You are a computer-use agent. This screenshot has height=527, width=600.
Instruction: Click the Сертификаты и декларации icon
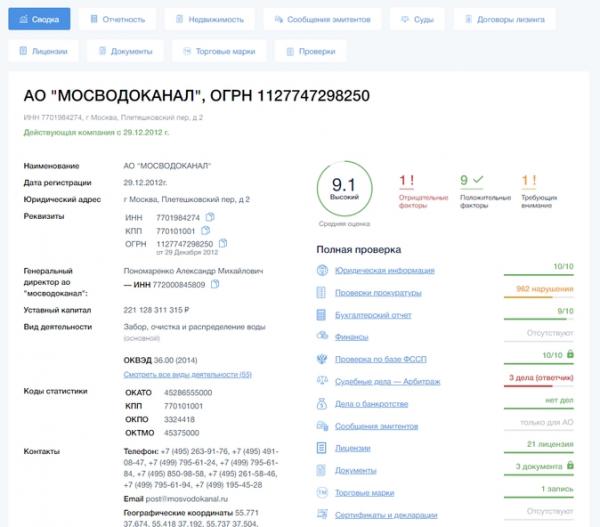pyautogui.click(x=322, y=514)
